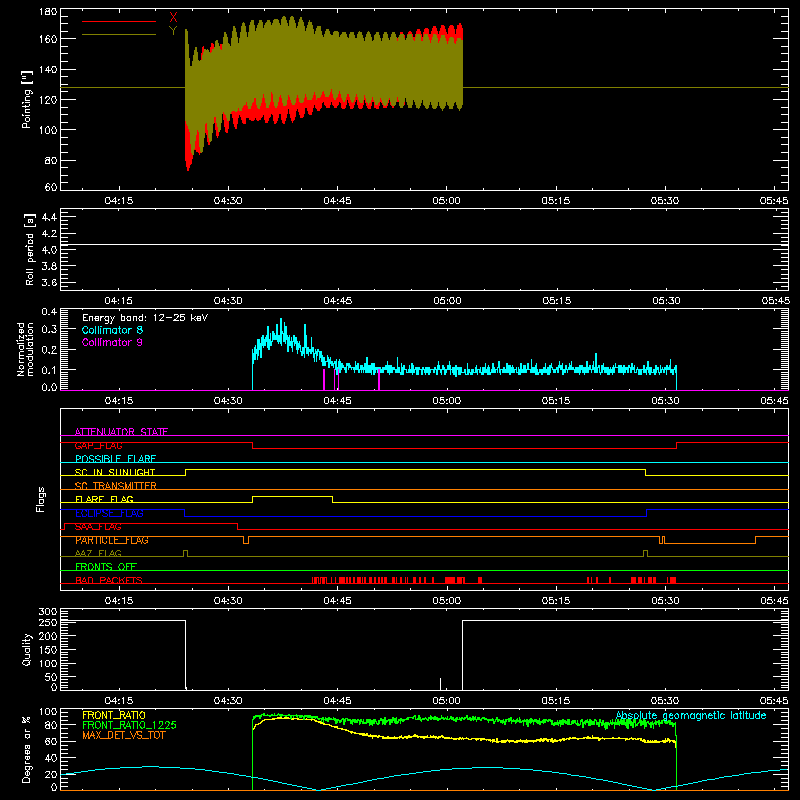Click the 3.6 tick on Roll period axis
This screenshot has width=800, height=800.
pyautogui.click(x=49, y=282)
